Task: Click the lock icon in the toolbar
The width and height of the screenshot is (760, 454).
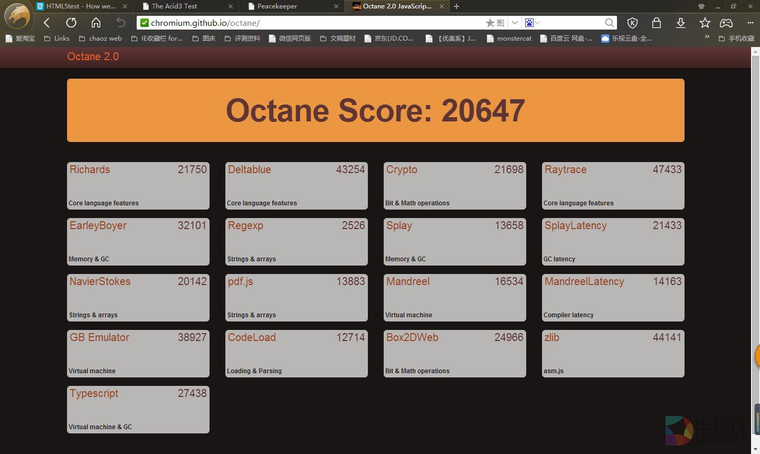Action: (x=657, y=22)
